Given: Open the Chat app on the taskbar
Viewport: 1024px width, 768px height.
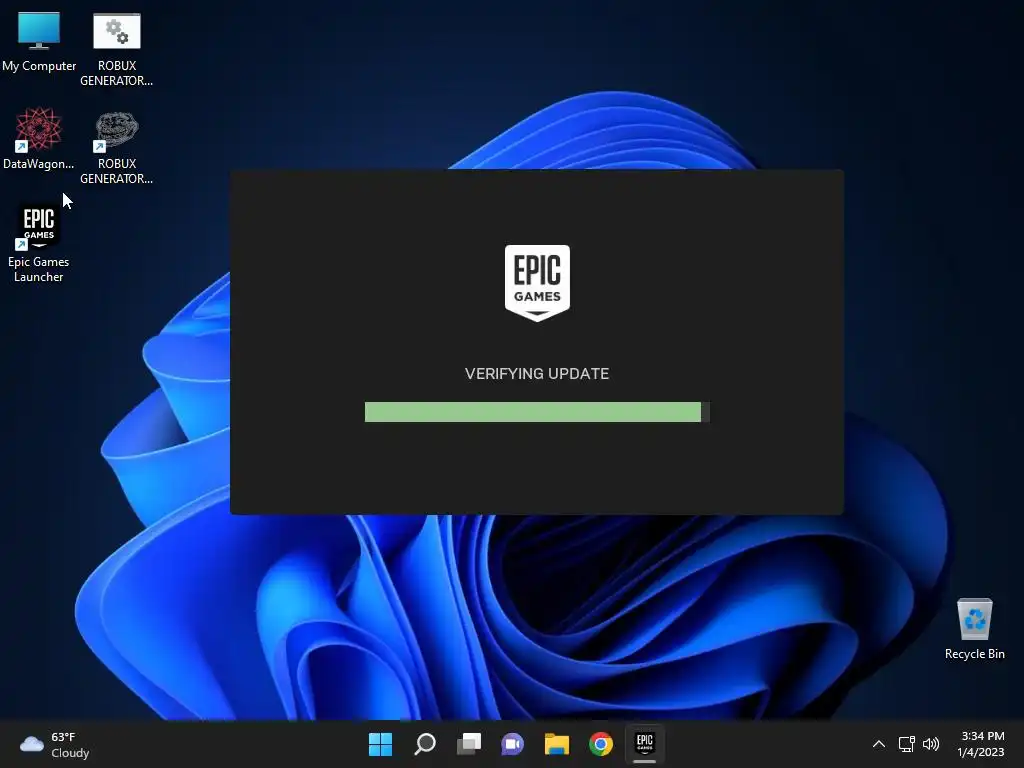Looking at the screenshot, I should 513,744.
